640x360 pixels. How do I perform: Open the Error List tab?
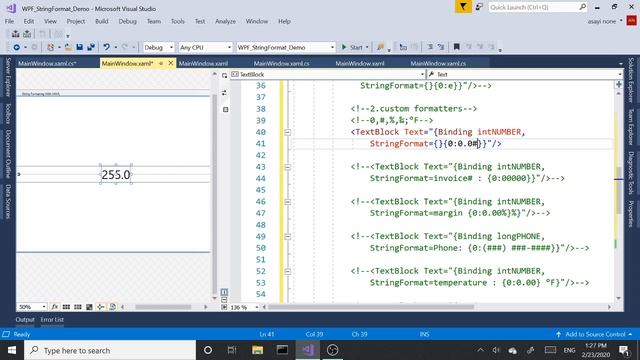[x=52, y=320]
